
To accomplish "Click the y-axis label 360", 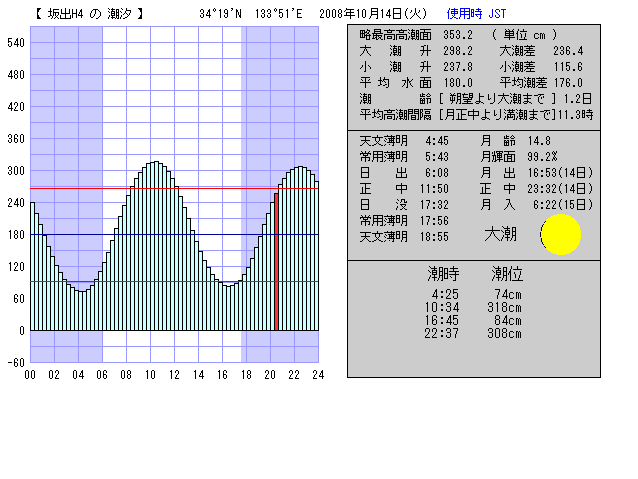I will [16, 139].
